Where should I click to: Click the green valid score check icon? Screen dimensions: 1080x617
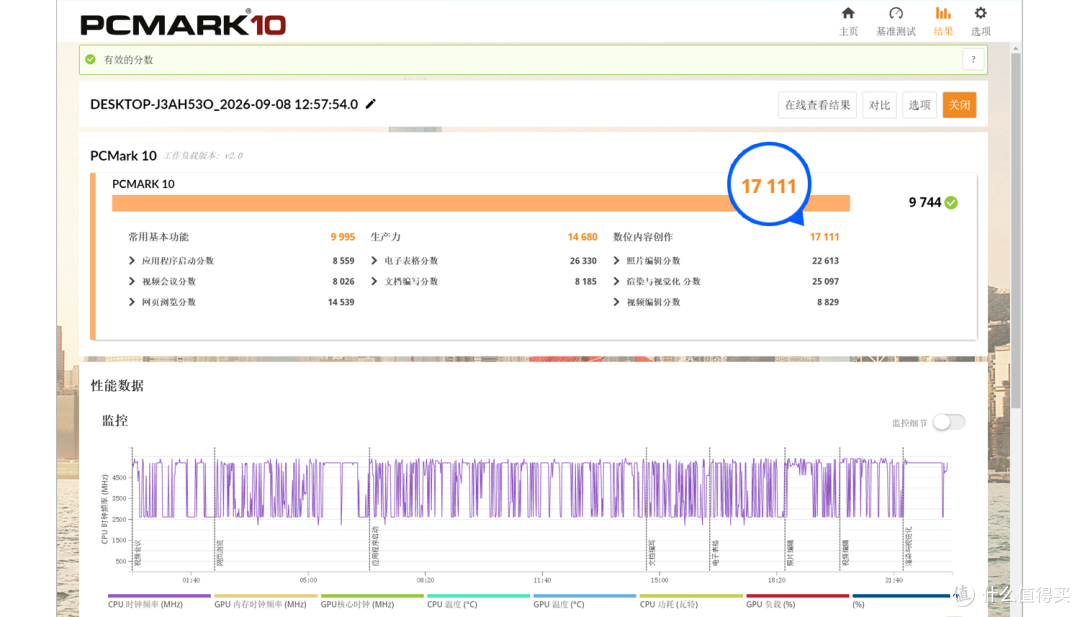[x=90, y=60]
